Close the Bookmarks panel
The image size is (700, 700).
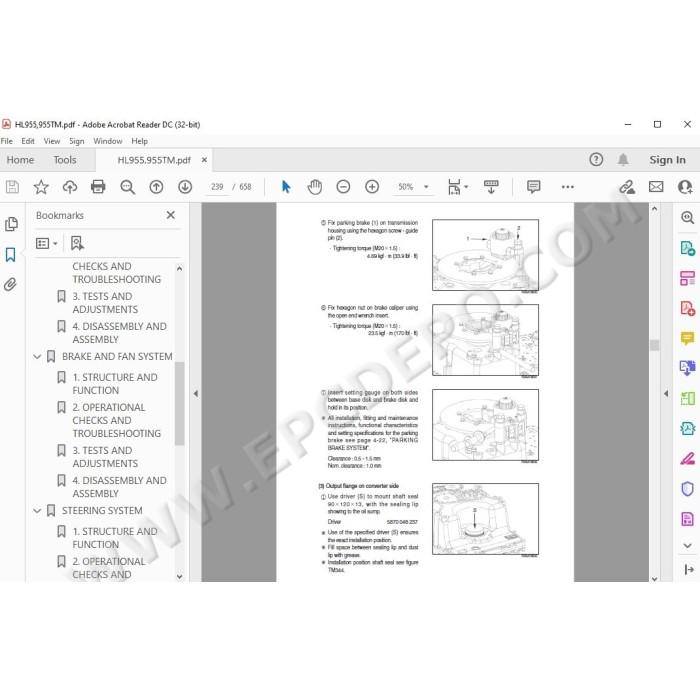pos(171,215)
